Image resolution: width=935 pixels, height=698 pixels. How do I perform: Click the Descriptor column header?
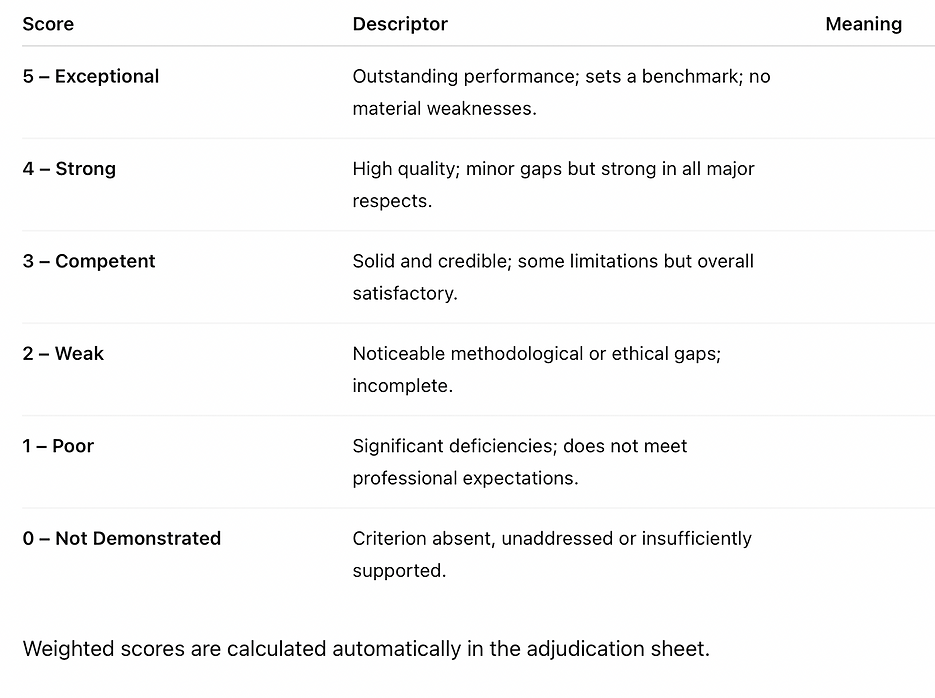[400, 24]
